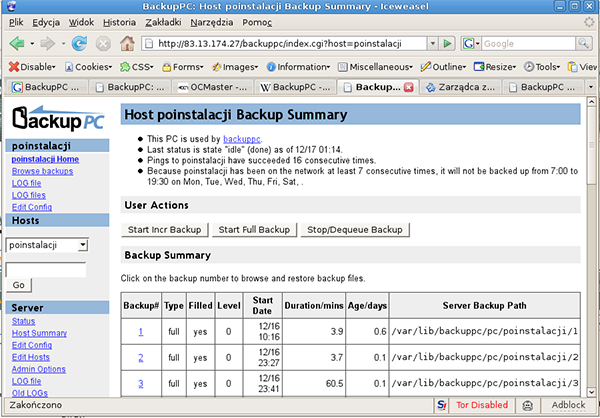Open the Browse backups link

(x=42, y=171)
